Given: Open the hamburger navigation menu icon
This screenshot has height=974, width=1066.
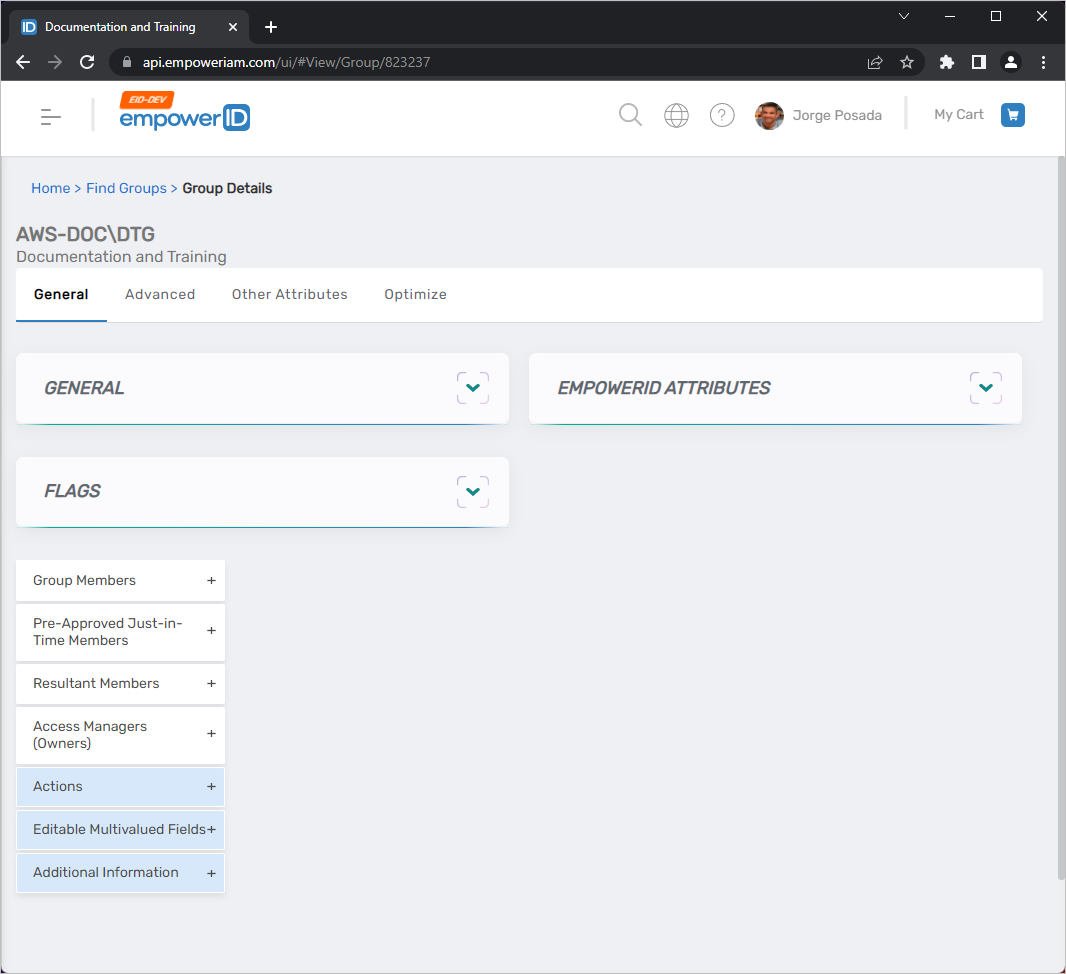Looking at the screenshot, I should (50, 116).
